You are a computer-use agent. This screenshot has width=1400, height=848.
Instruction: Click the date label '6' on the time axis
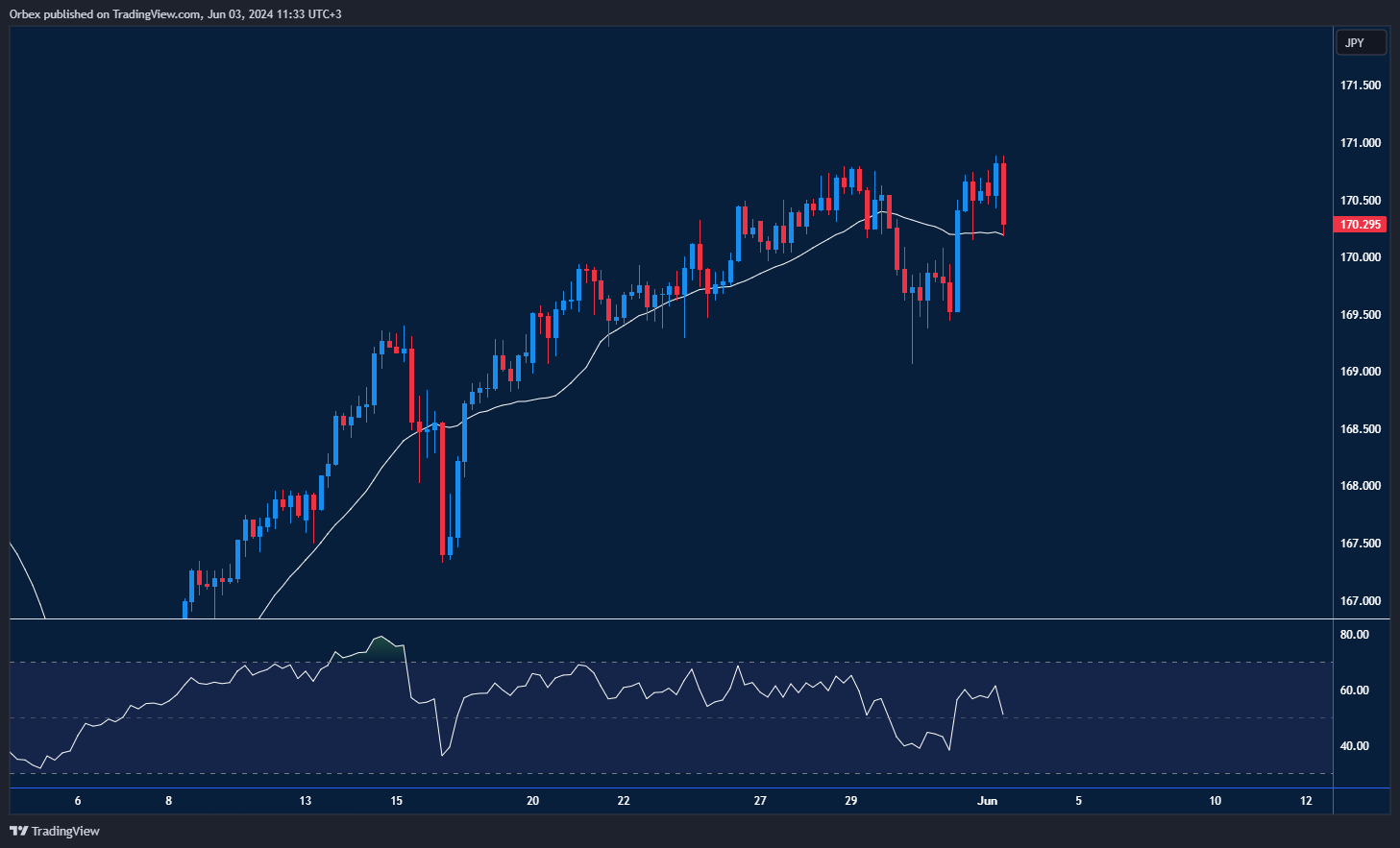(x=78, y=801)
